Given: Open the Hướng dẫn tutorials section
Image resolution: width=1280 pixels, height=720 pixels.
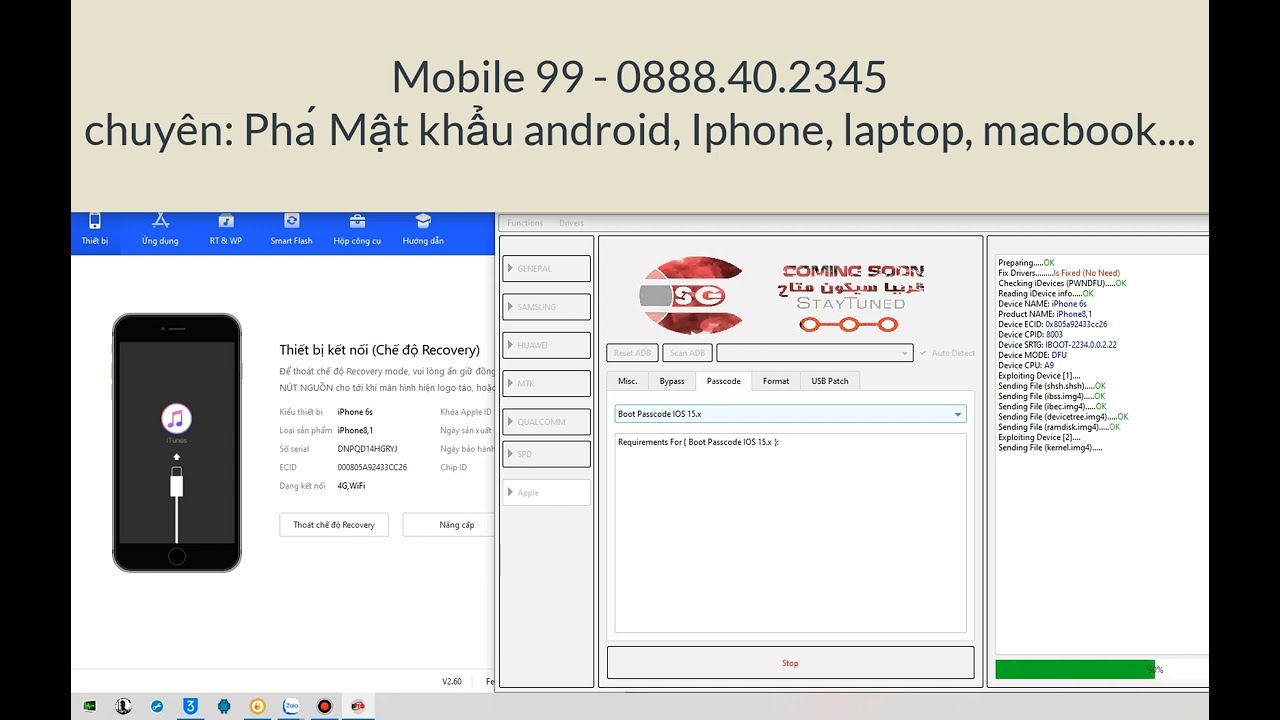Looking at the screenshot, I should pos(423,229).
